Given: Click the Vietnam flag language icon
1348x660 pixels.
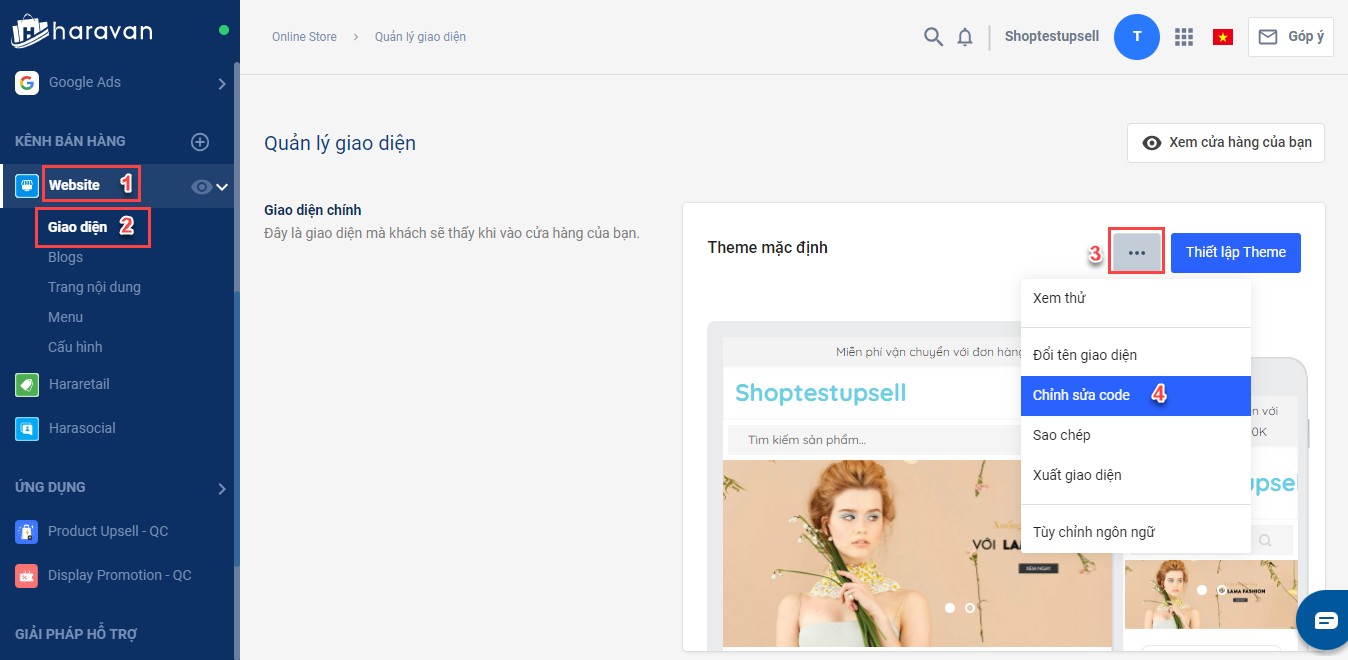Looking at the screenshot, I should [1222, 37].
